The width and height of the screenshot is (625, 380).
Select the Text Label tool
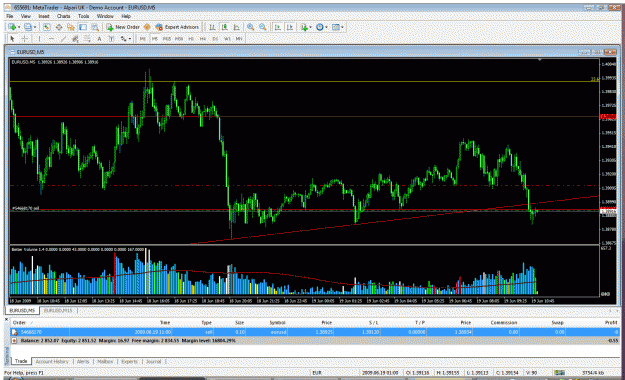click(111, 39)
